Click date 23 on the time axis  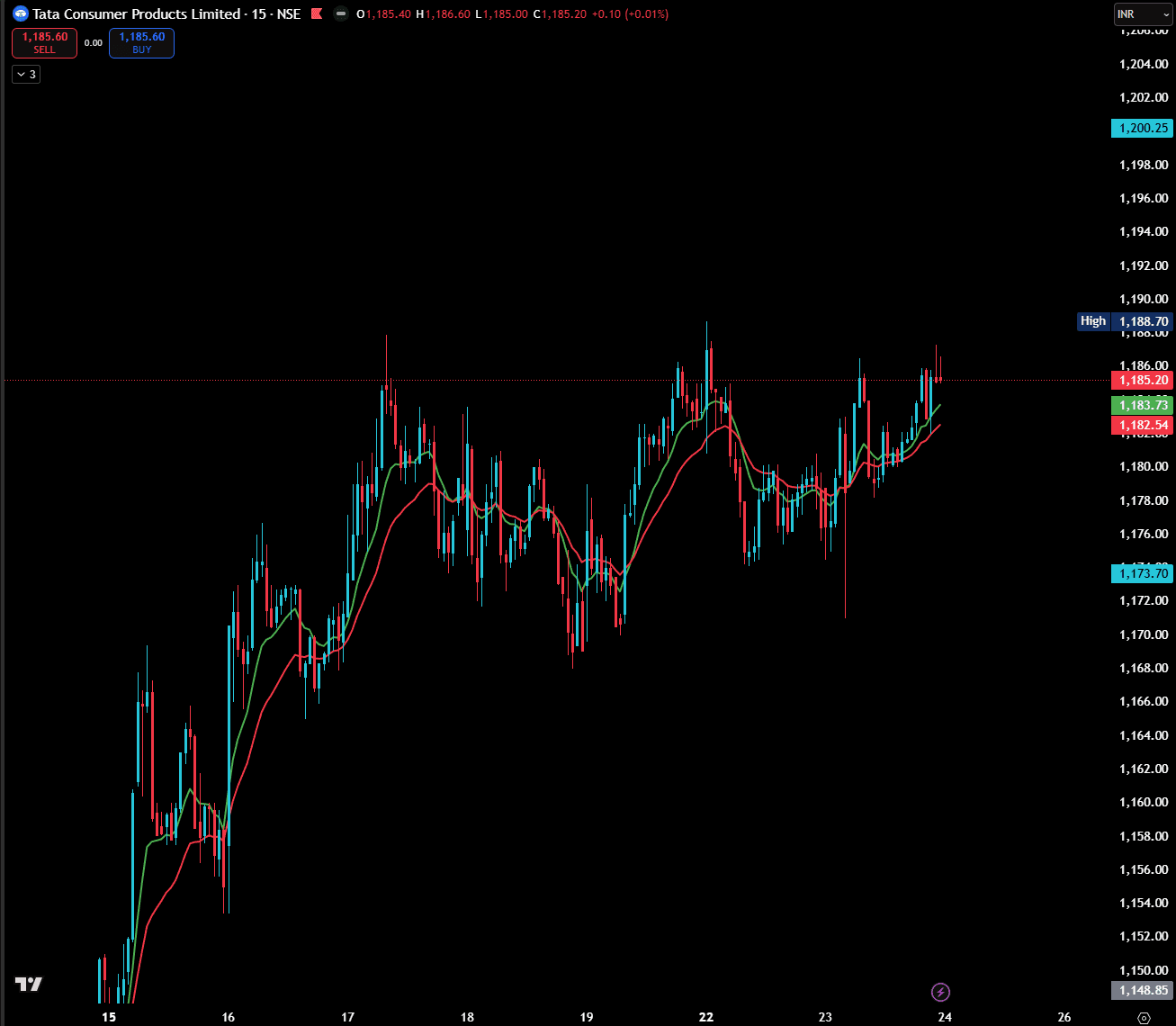point(825,1017)
